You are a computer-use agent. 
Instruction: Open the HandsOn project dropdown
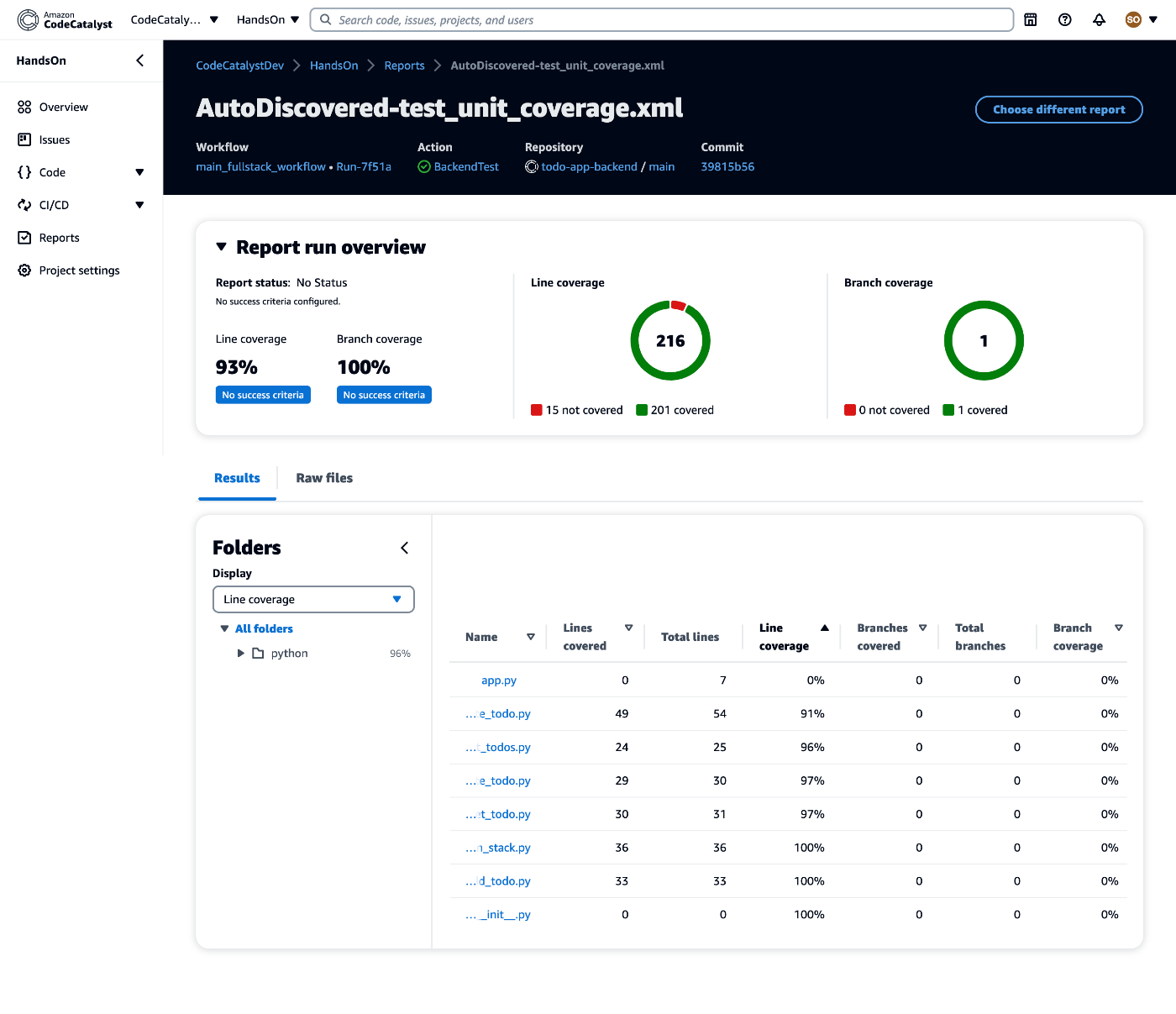[x=268, y=19]
